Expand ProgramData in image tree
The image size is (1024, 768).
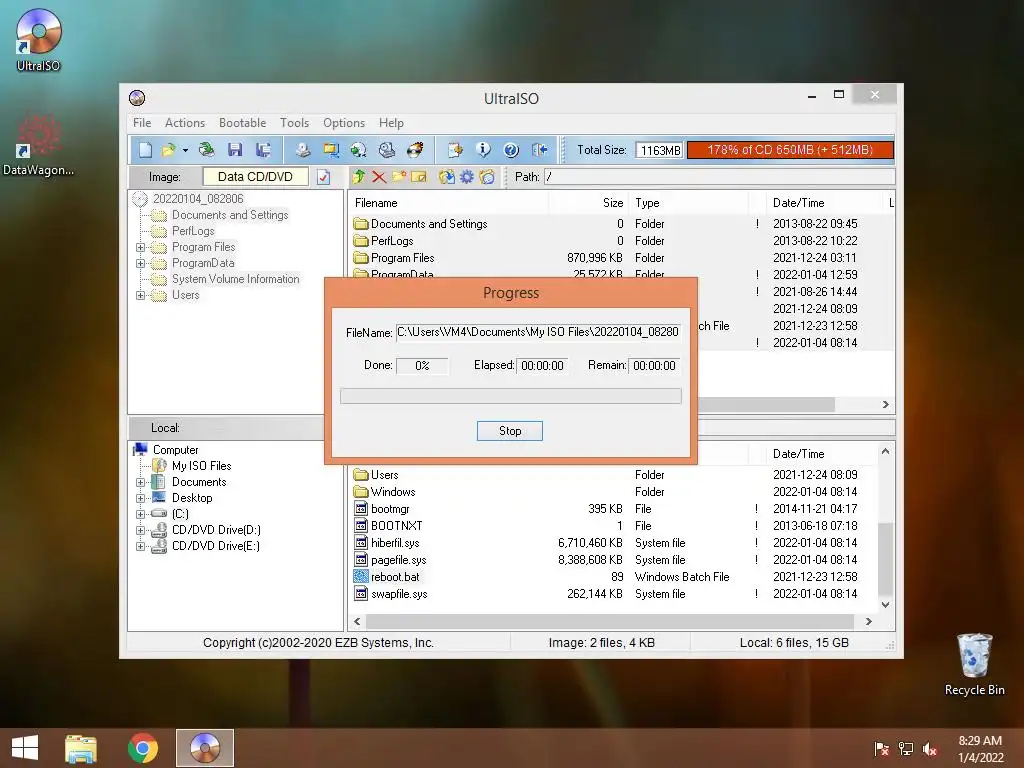[140, 264]
